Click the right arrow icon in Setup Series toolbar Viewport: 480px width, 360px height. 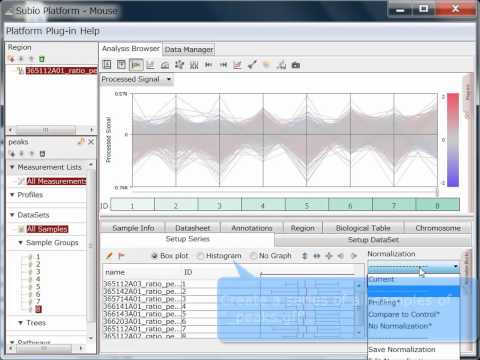pyautogui.click(x=354, y=256)
